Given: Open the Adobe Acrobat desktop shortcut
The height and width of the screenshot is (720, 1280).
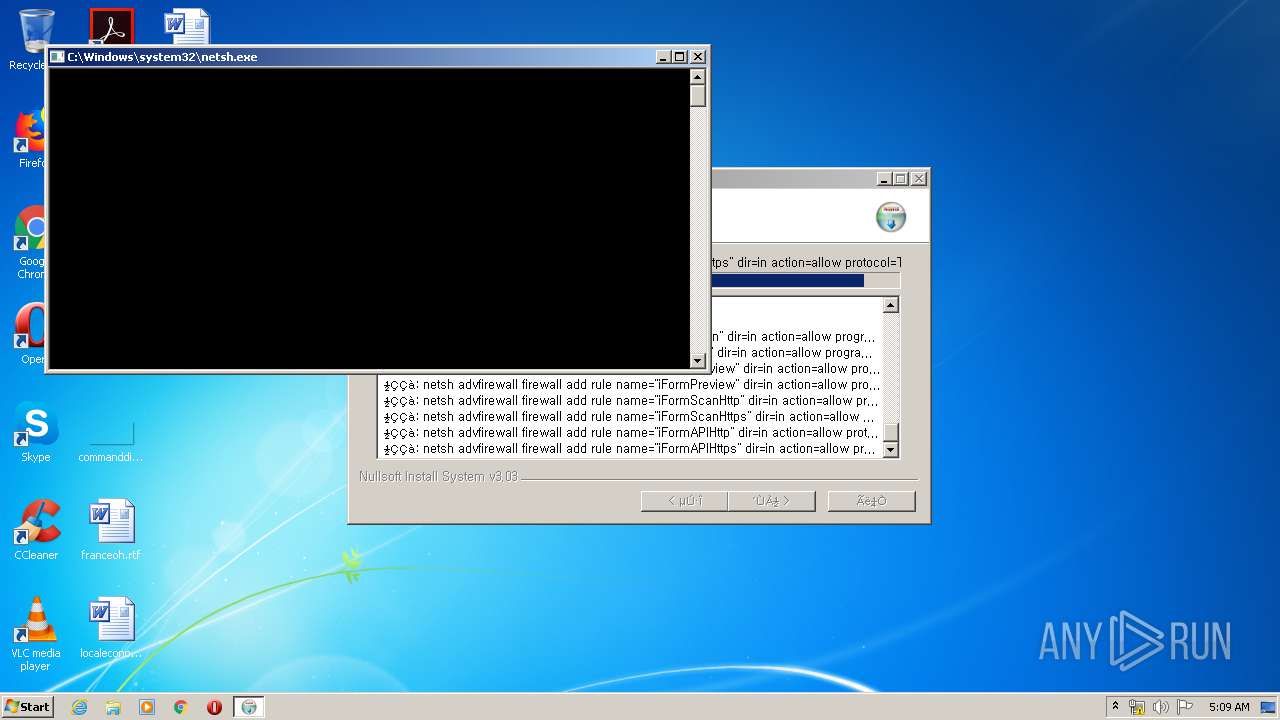Looking at the screenshot, I should (111, 27).
